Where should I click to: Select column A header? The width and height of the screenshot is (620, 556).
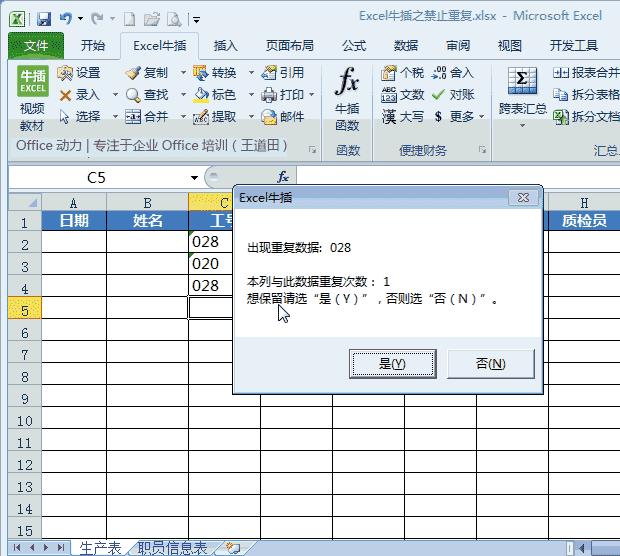[x=74, y=203]
